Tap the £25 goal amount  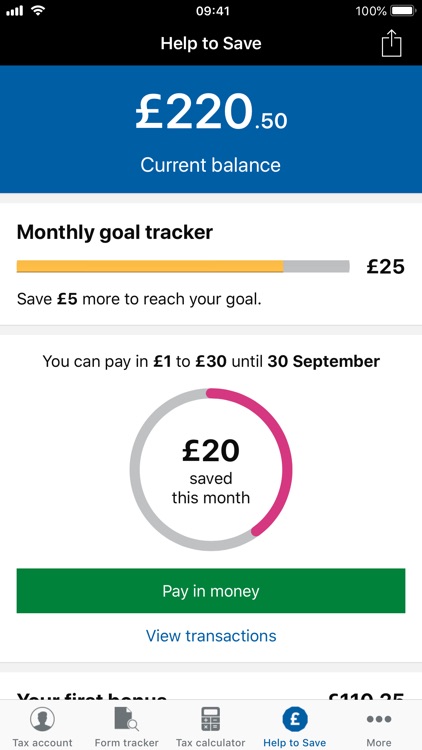(x=386, y=266)
